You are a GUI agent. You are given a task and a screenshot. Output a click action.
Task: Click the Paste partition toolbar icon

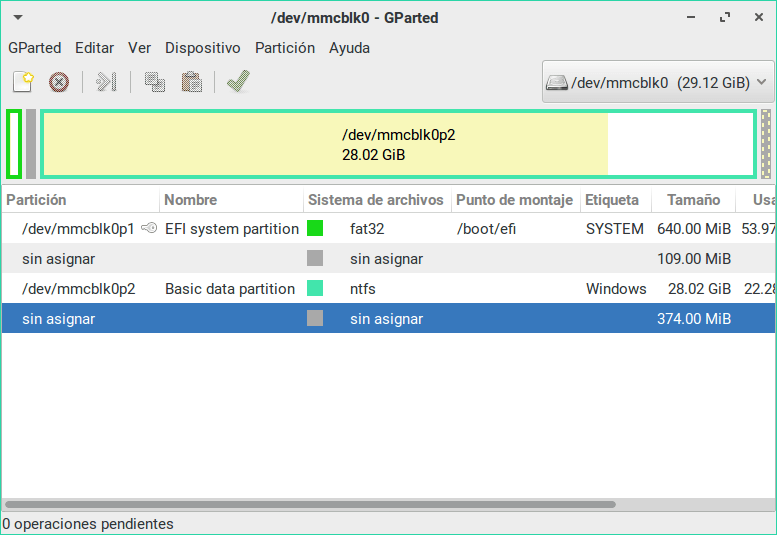191,82
